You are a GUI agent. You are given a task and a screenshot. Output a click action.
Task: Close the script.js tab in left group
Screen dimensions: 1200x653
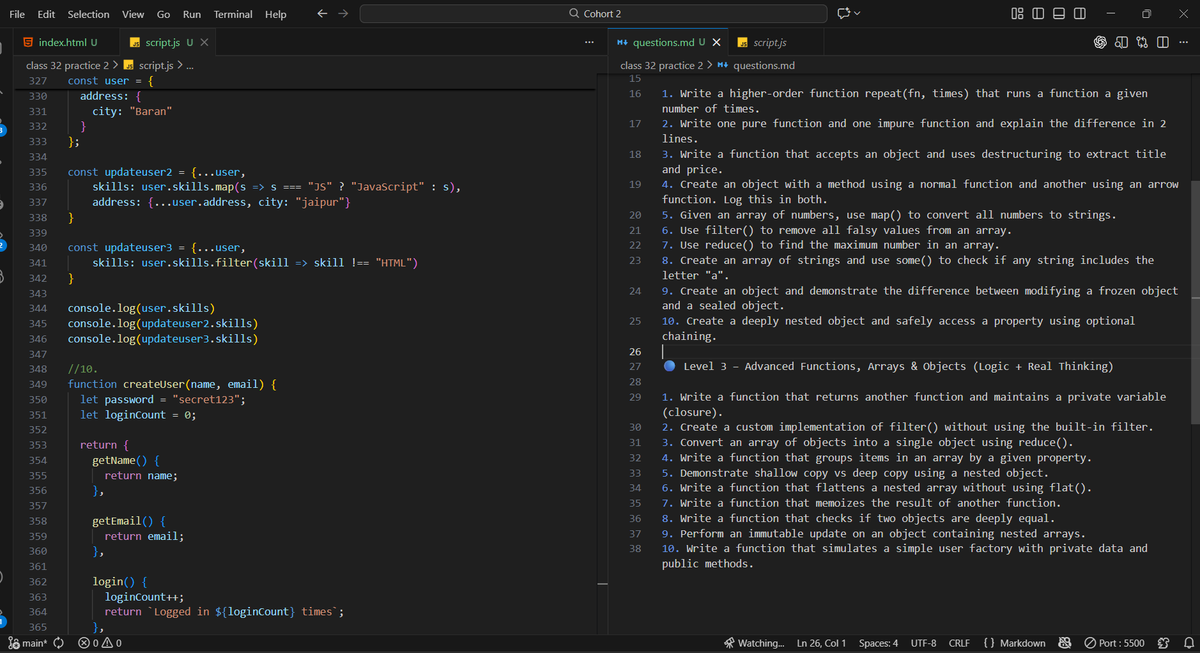204,43
